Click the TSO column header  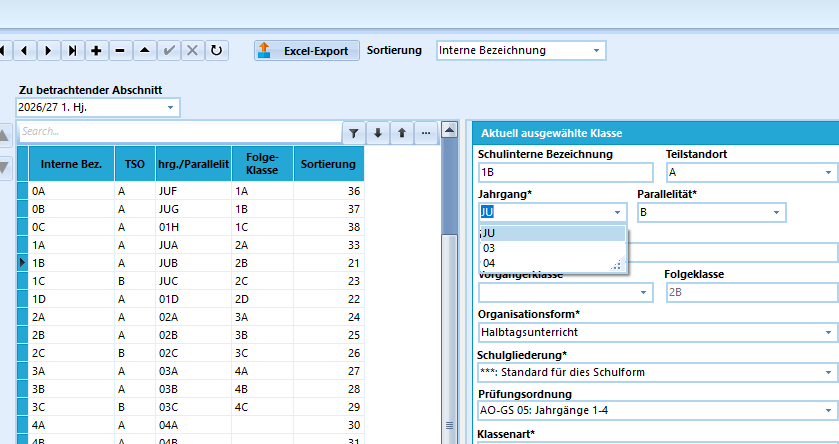coord(135,164)
